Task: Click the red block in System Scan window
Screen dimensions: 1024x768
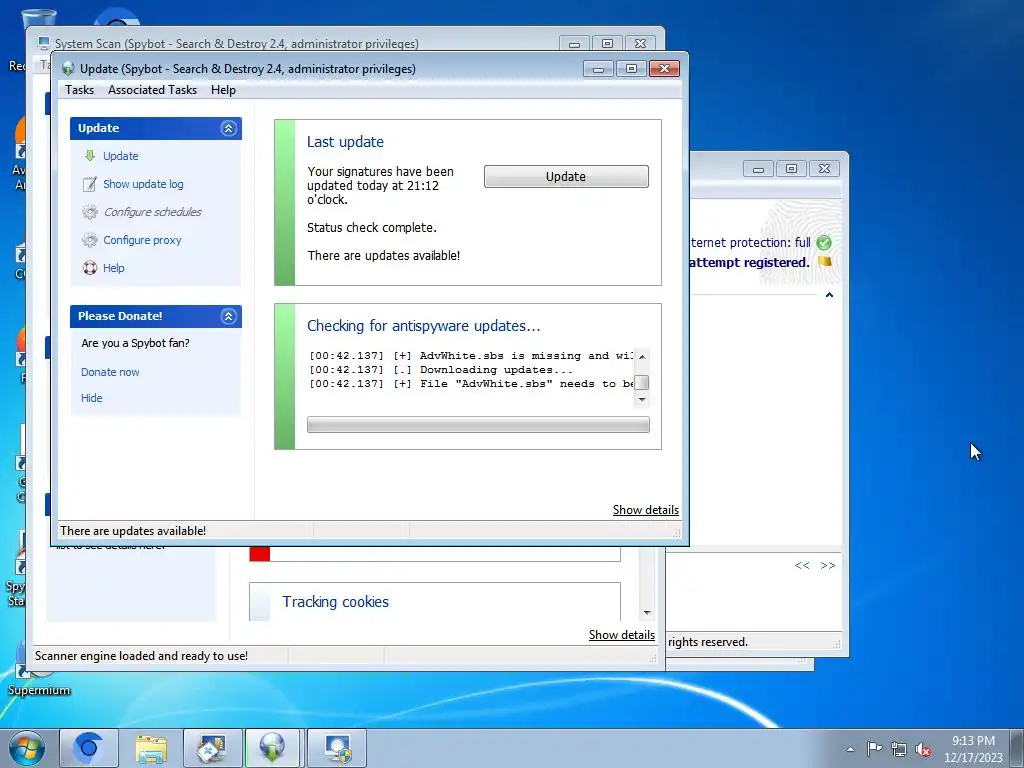Action: click(259, 554)
